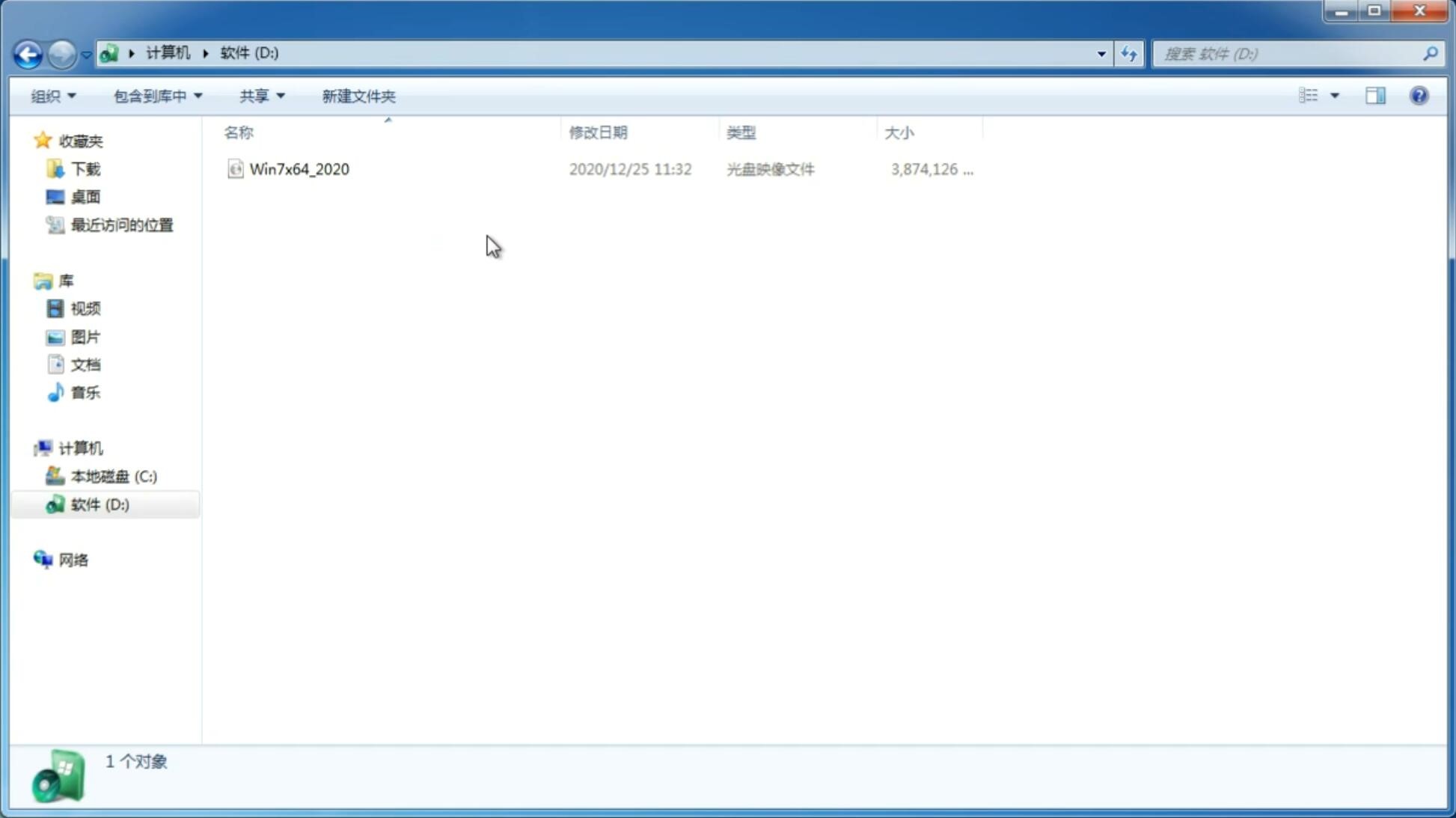Click 新建文件夹 button in toolbar

(358, 95)
